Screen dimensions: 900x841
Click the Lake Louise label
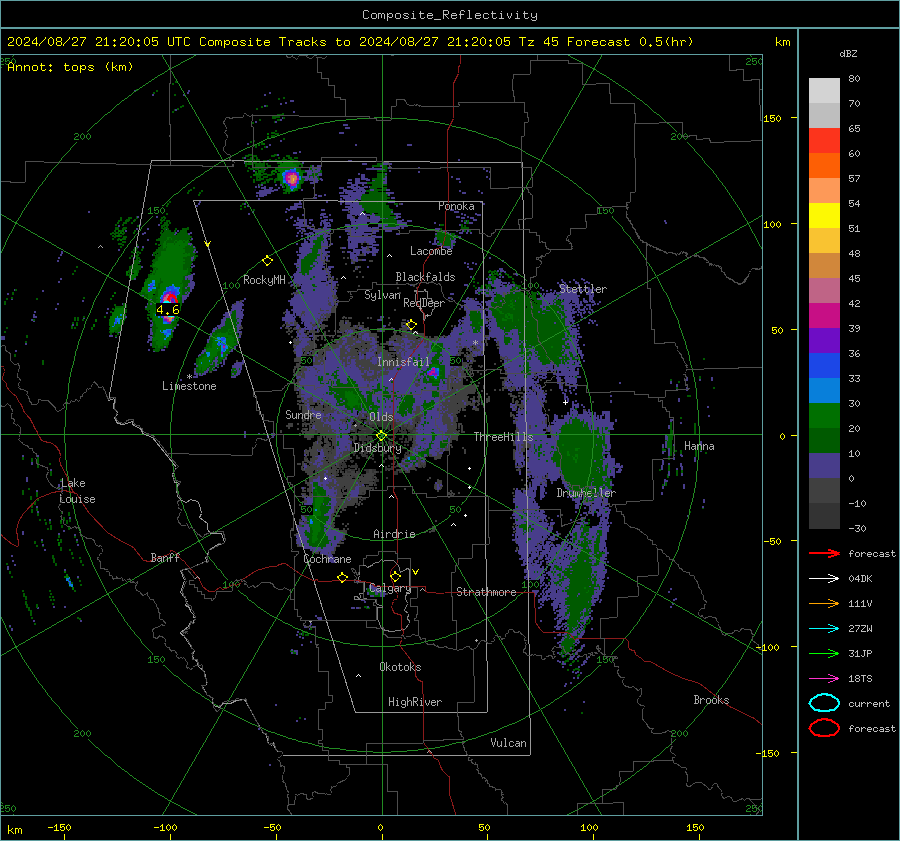point(77,491)
